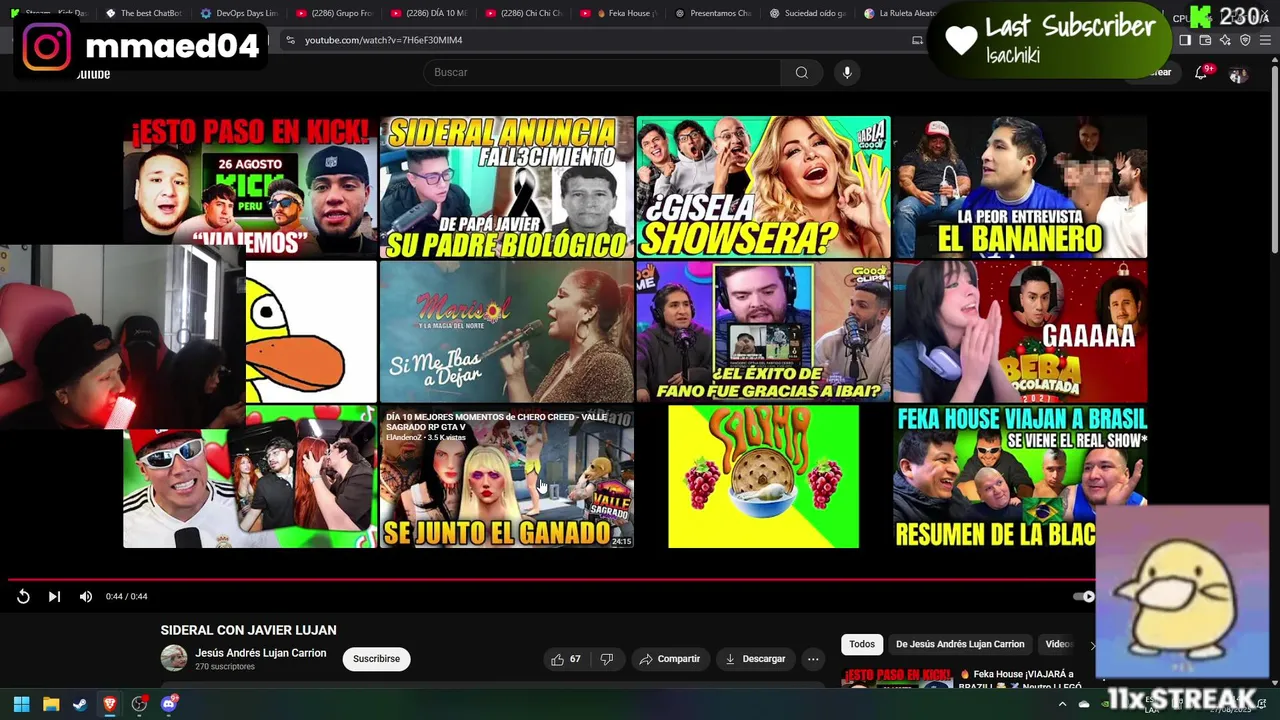Like the video with thumbs up
This screenshot has width=1280, height=720.
[x=566, y=659]
